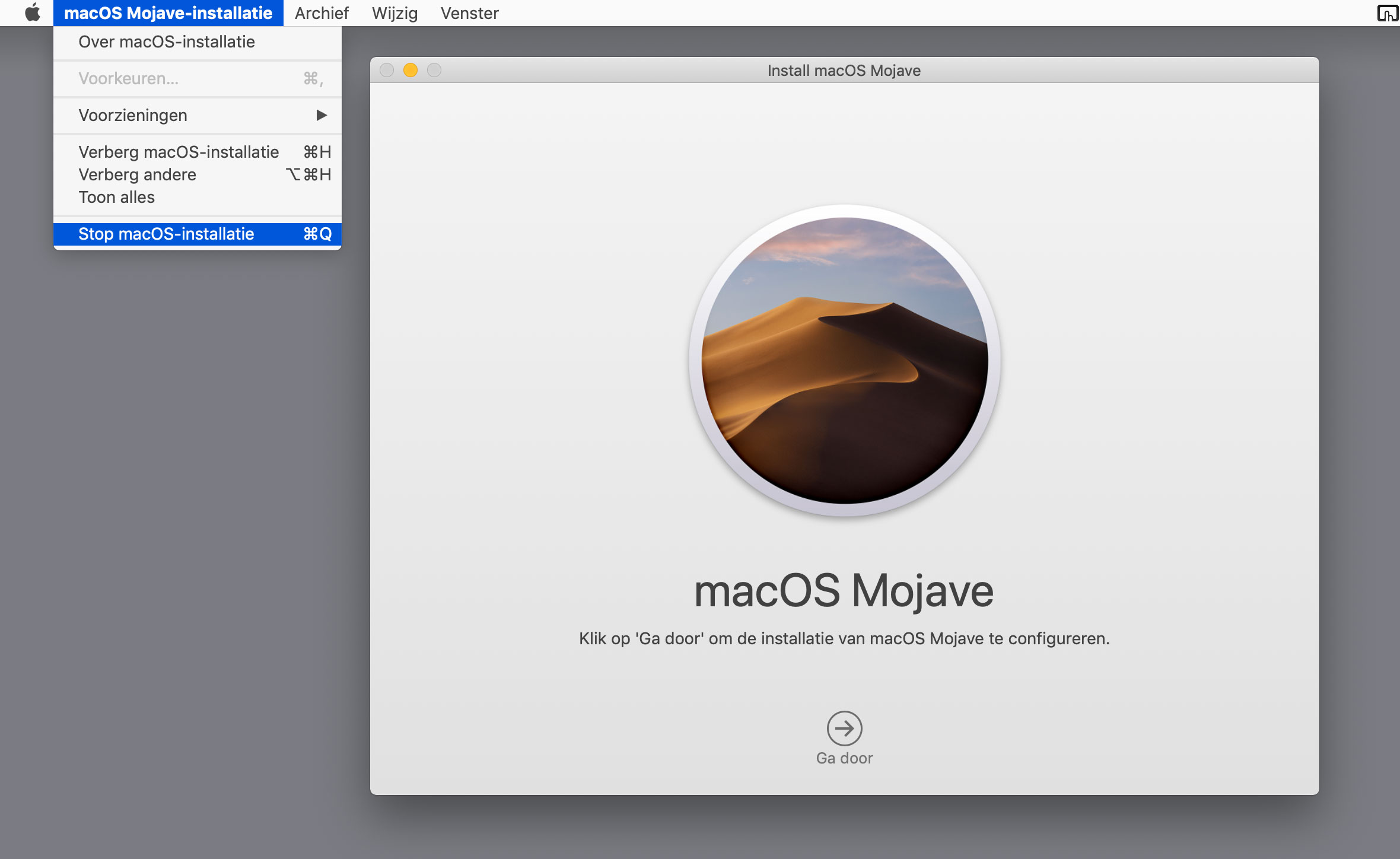Choose Stop macOS-installatie
The image size is (1400, 859).
point(198,234)
